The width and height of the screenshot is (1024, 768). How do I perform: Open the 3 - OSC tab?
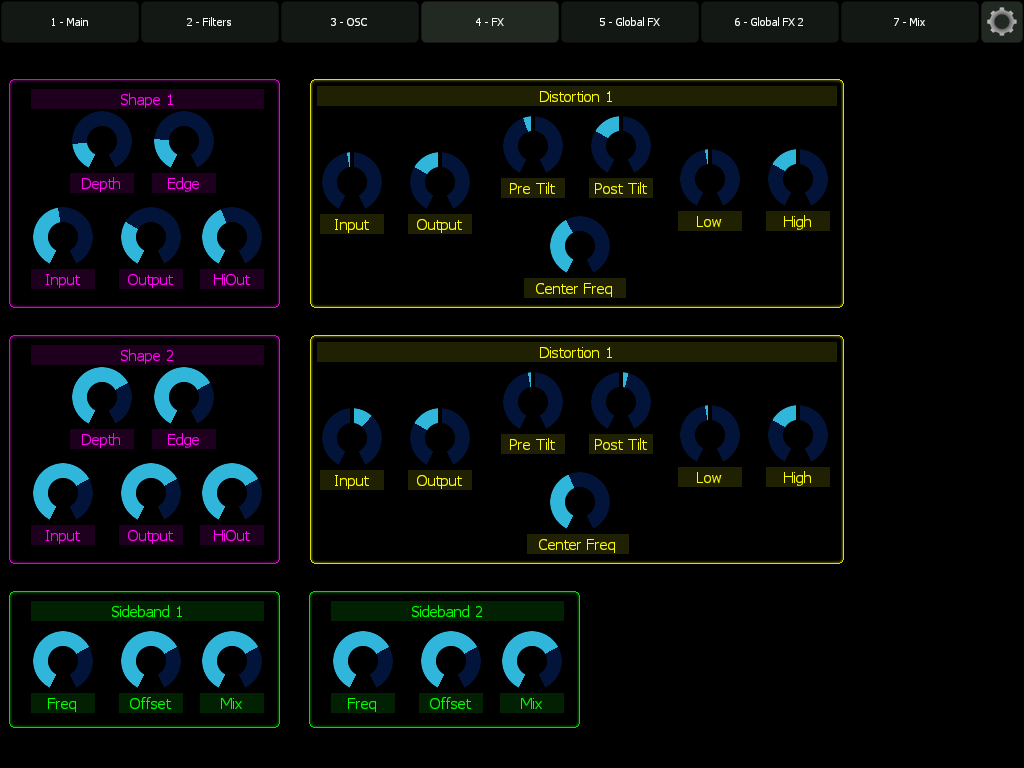coord(349,22)
